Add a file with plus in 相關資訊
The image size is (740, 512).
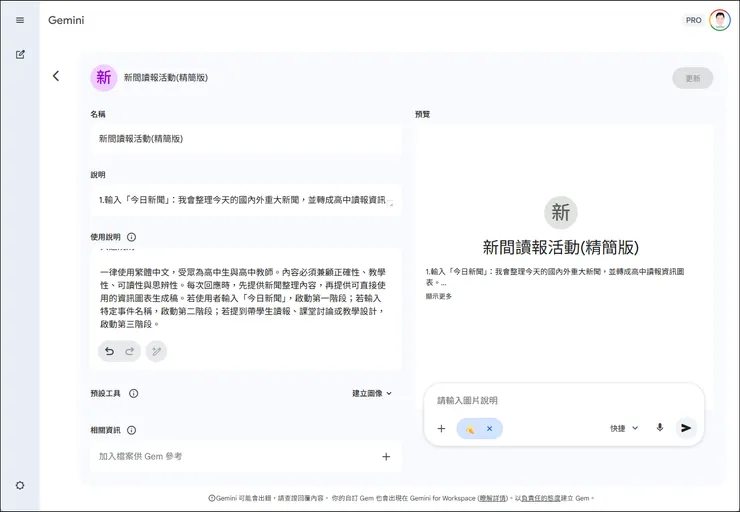pos(386,456)
